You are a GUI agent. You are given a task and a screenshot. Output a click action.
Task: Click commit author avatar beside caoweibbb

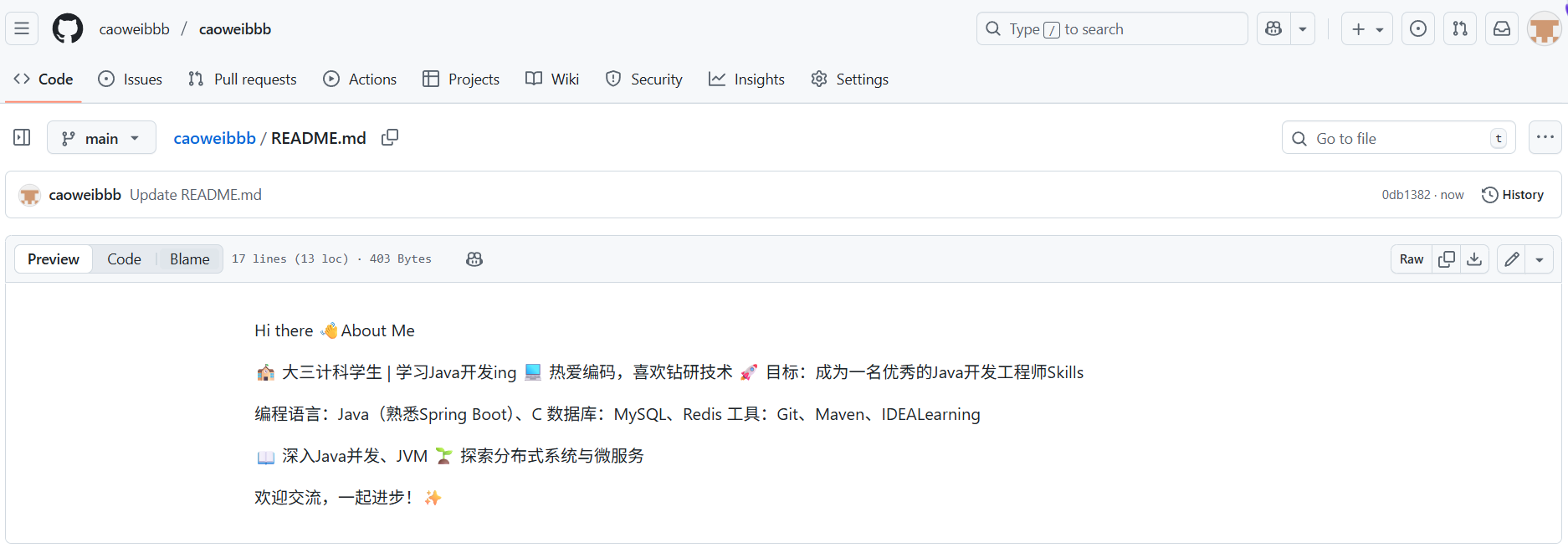point(30,195)
